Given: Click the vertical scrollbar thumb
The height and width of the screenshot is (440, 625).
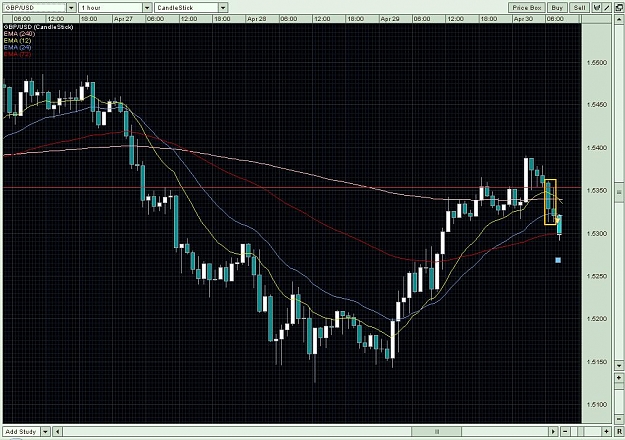Looking at the screenshot, I should [x=619, y=192].
